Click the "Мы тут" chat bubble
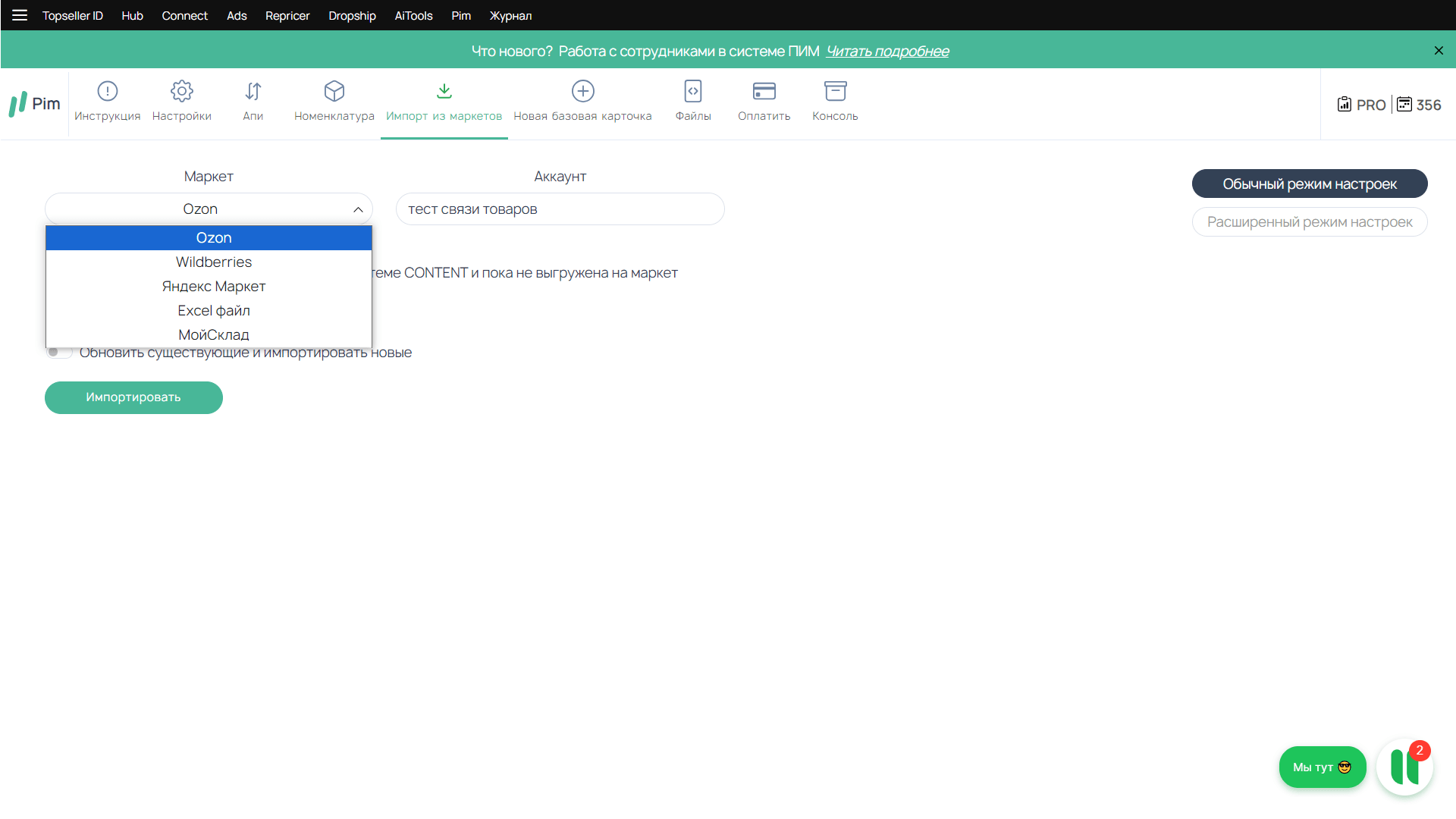This screenshot has width=1456, height=819. click(x=1323, y=767)
